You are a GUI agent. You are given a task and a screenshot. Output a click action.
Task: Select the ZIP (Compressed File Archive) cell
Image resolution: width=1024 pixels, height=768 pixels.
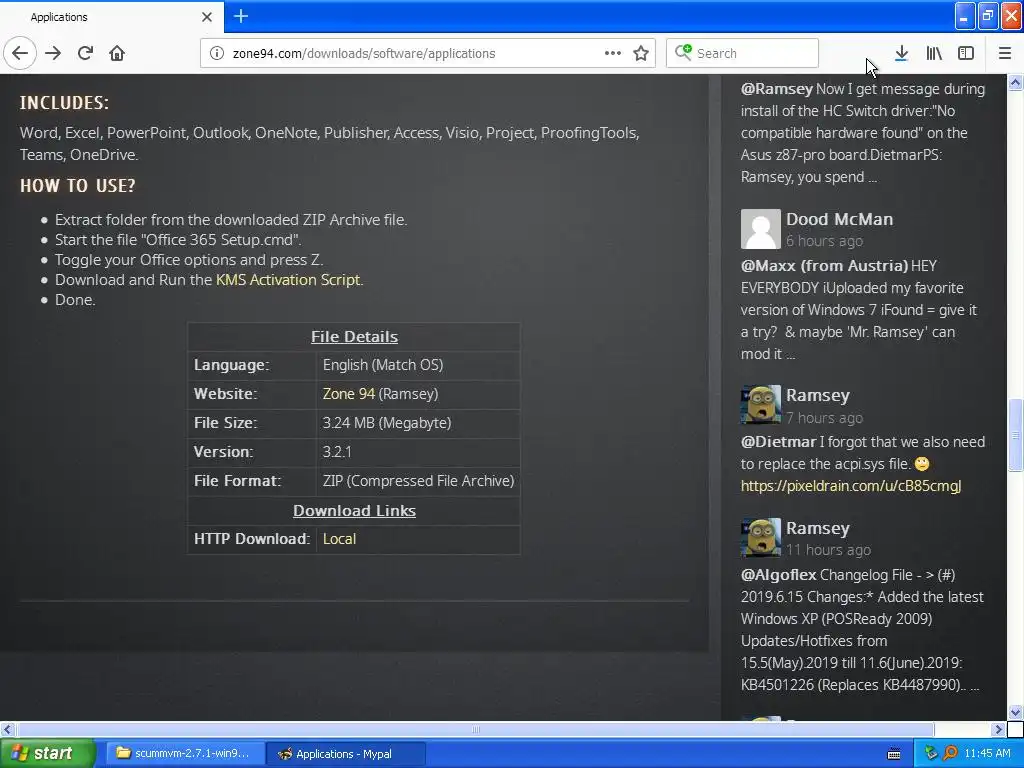[418, 481]
